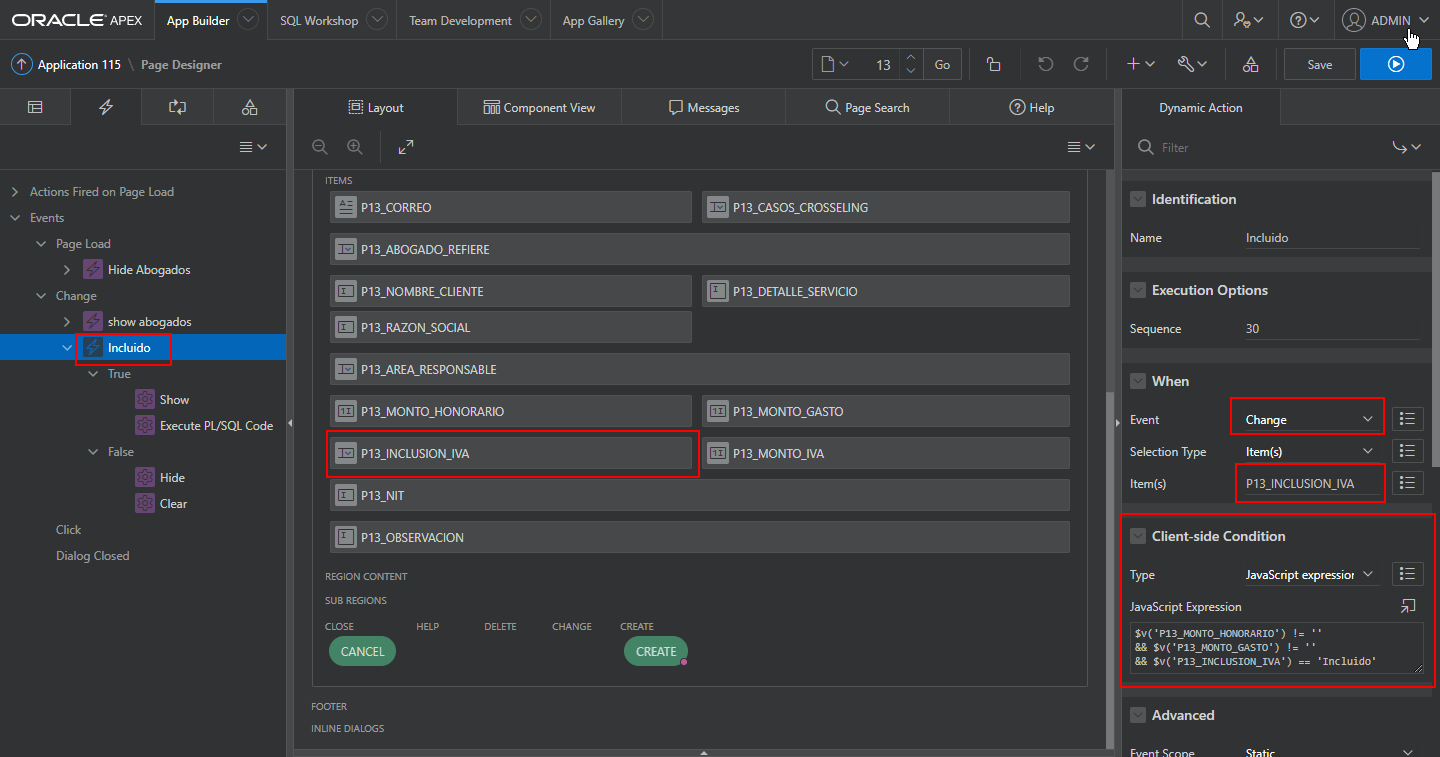Collapse the True actions branch

pyautogui.click(x=93, y=374)
